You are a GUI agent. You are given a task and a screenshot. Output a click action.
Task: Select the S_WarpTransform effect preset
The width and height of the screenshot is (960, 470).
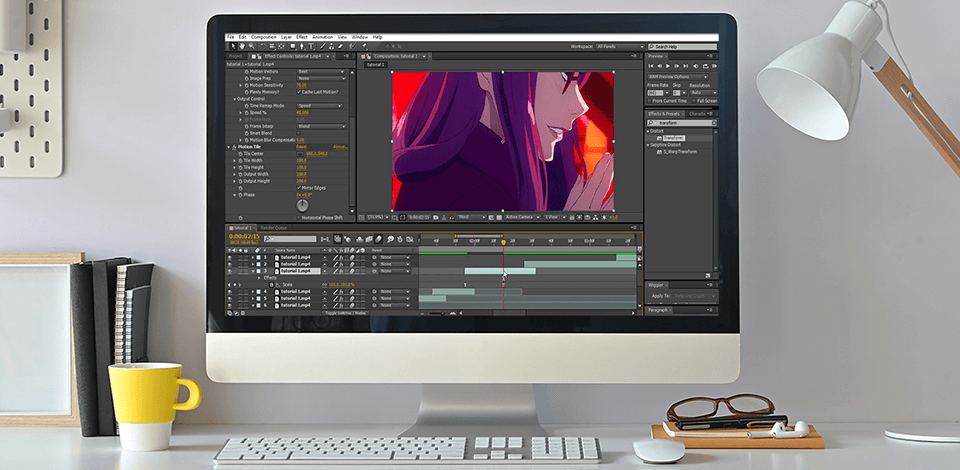(680, 151)
